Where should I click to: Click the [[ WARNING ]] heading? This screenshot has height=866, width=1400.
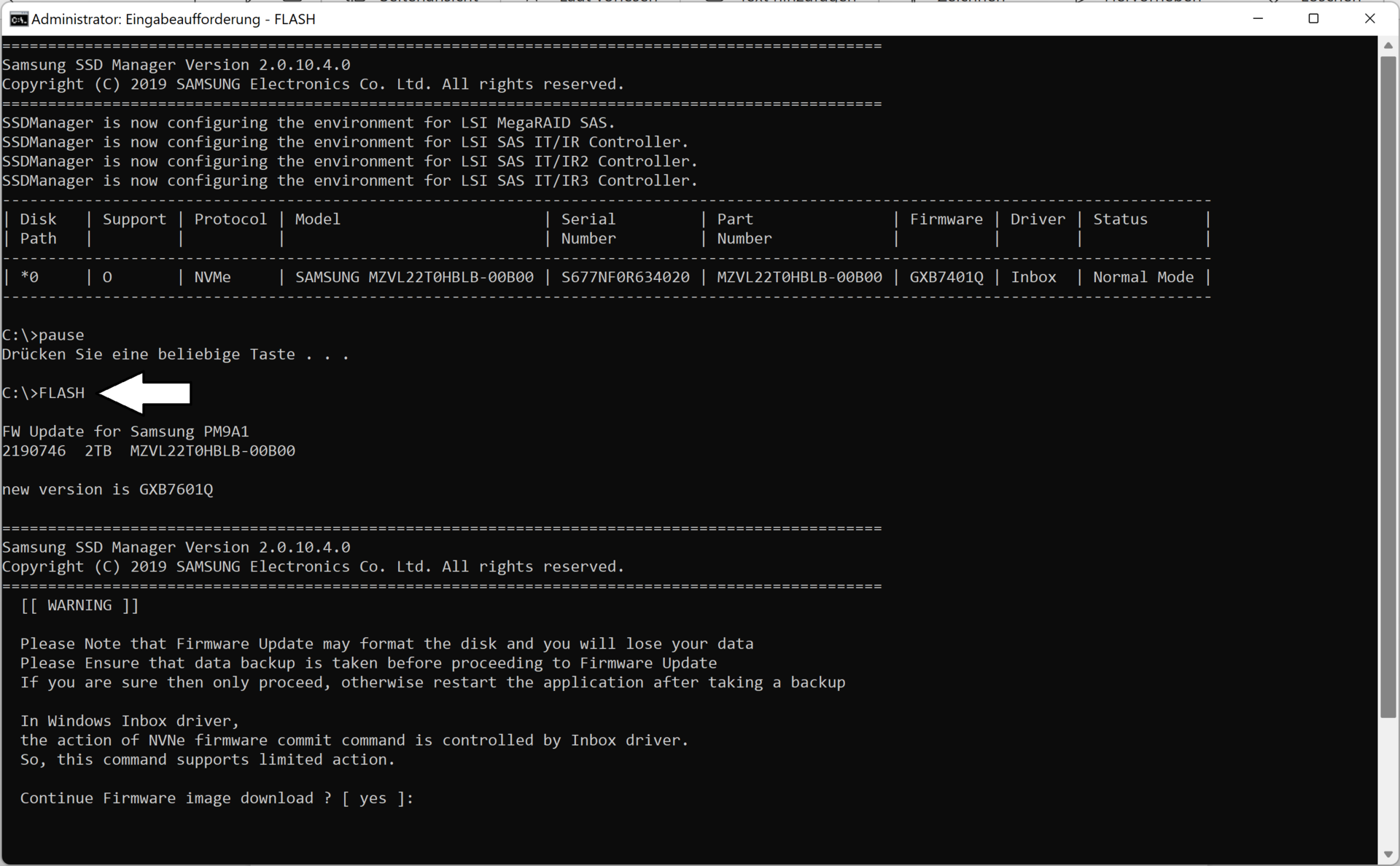[x=79, y=605]
